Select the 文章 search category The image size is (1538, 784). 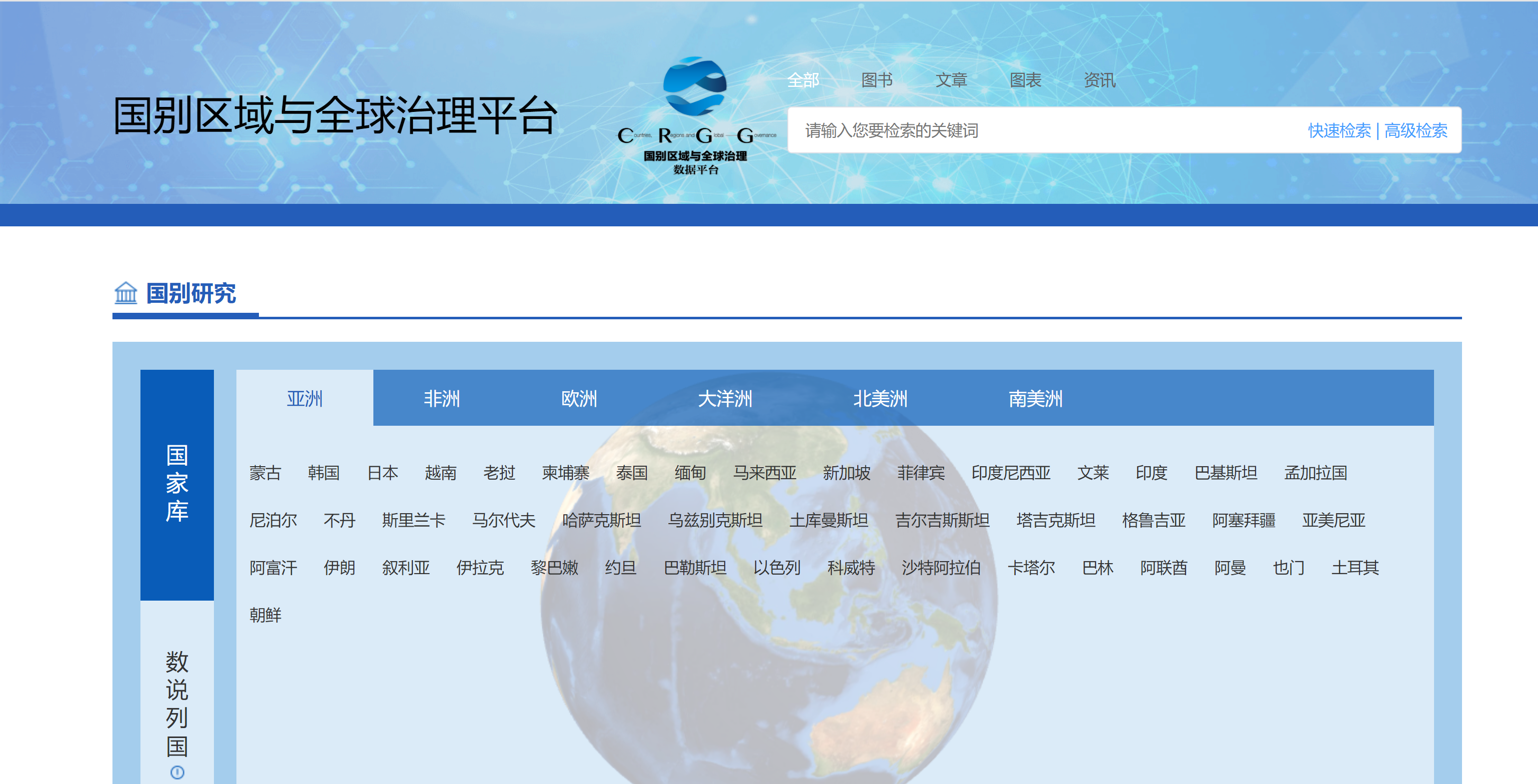point(951,80)
